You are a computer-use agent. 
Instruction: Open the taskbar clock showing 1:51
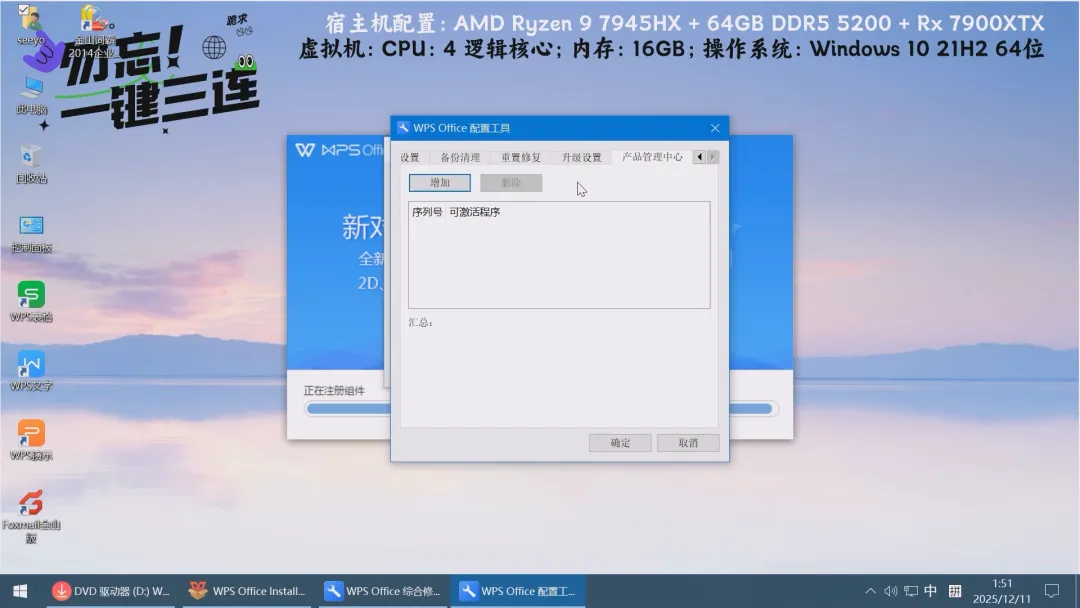(1002, 591)
